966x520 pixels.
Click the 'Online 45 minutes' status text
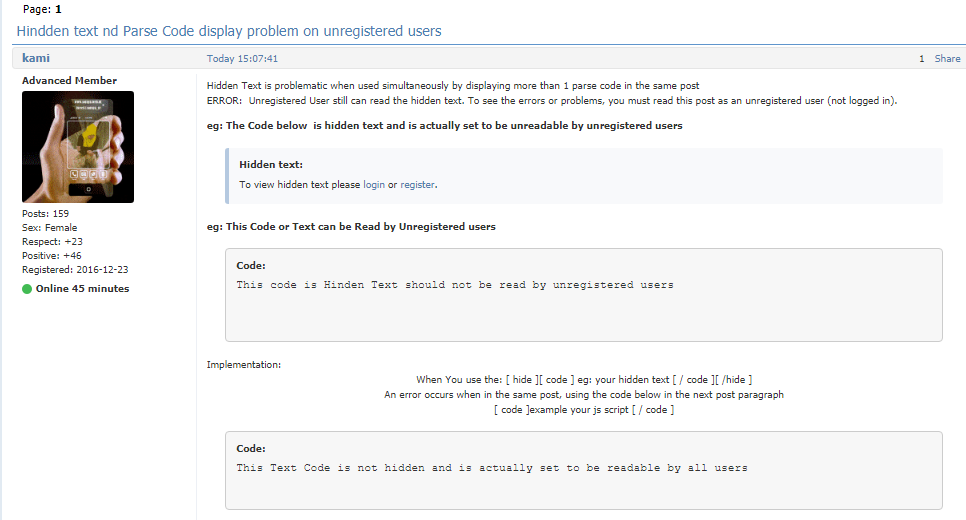point(82,289)
